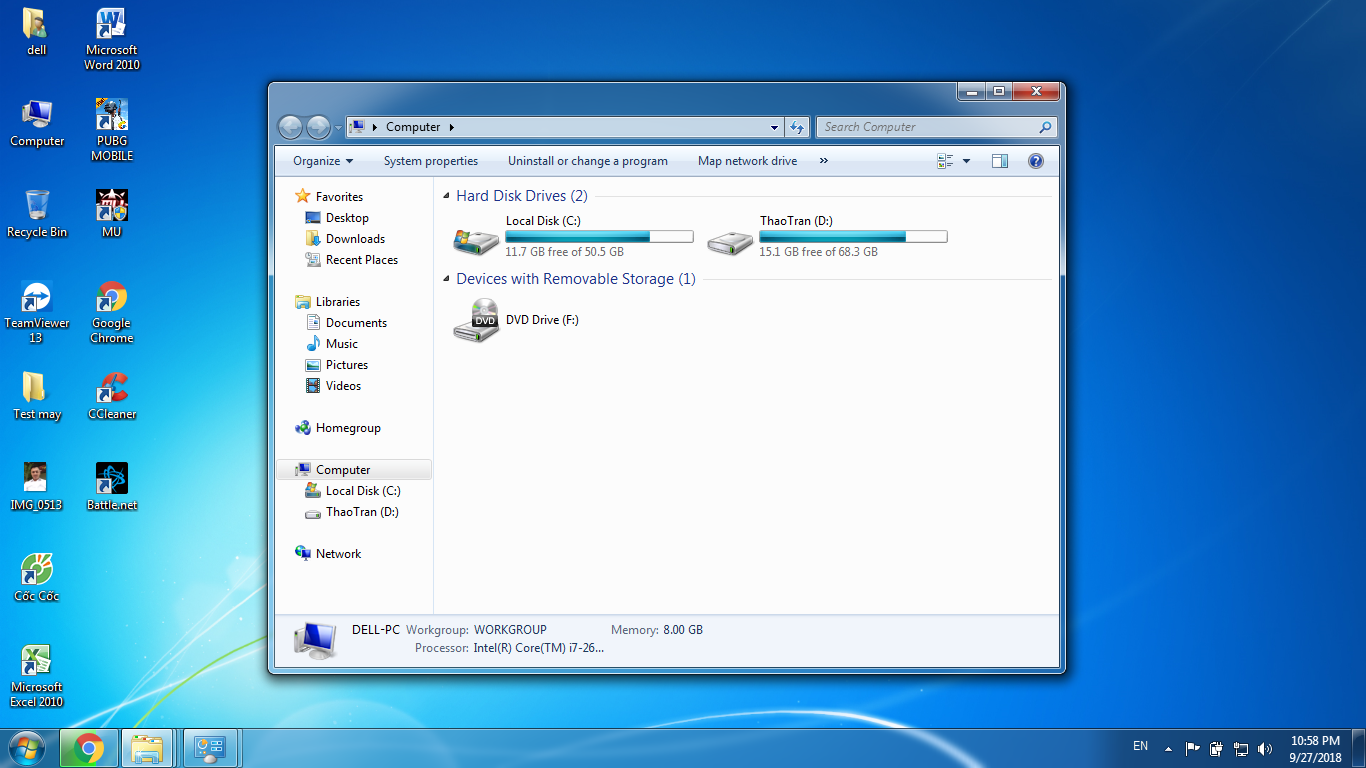Open the taskbar clock and date
Screen dimensions: 1366x768
(x=1315, y=749)
